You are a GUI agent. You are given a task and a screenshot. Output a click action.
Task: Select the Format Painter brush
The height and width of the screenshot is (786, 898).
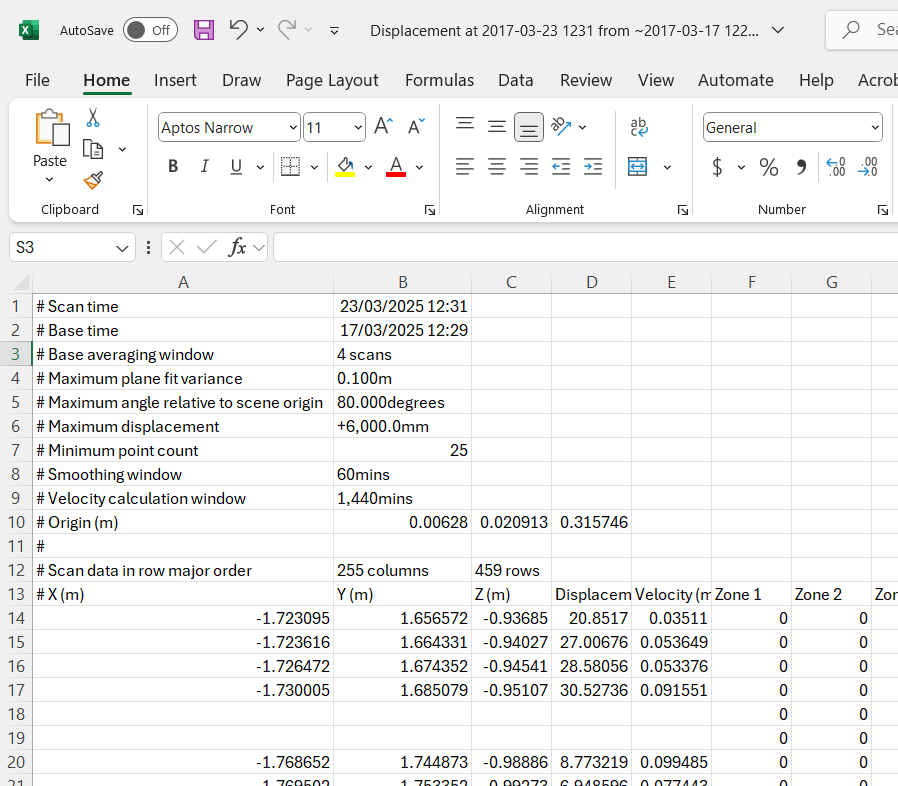pos(93,180)
